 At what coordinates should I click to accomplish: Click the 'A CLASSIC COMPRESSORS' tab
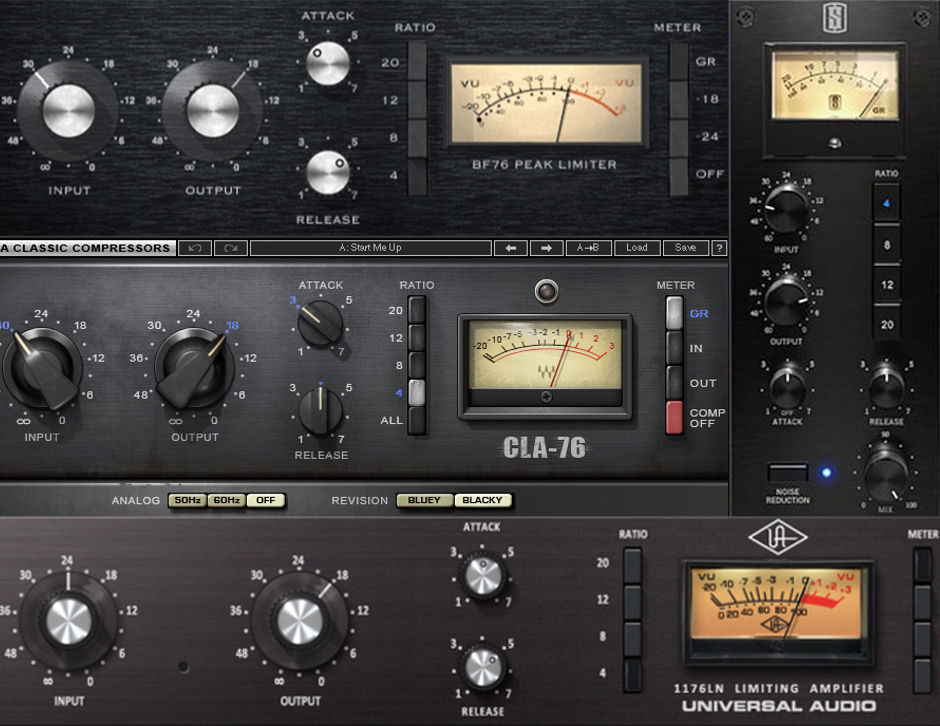point(85,247)
